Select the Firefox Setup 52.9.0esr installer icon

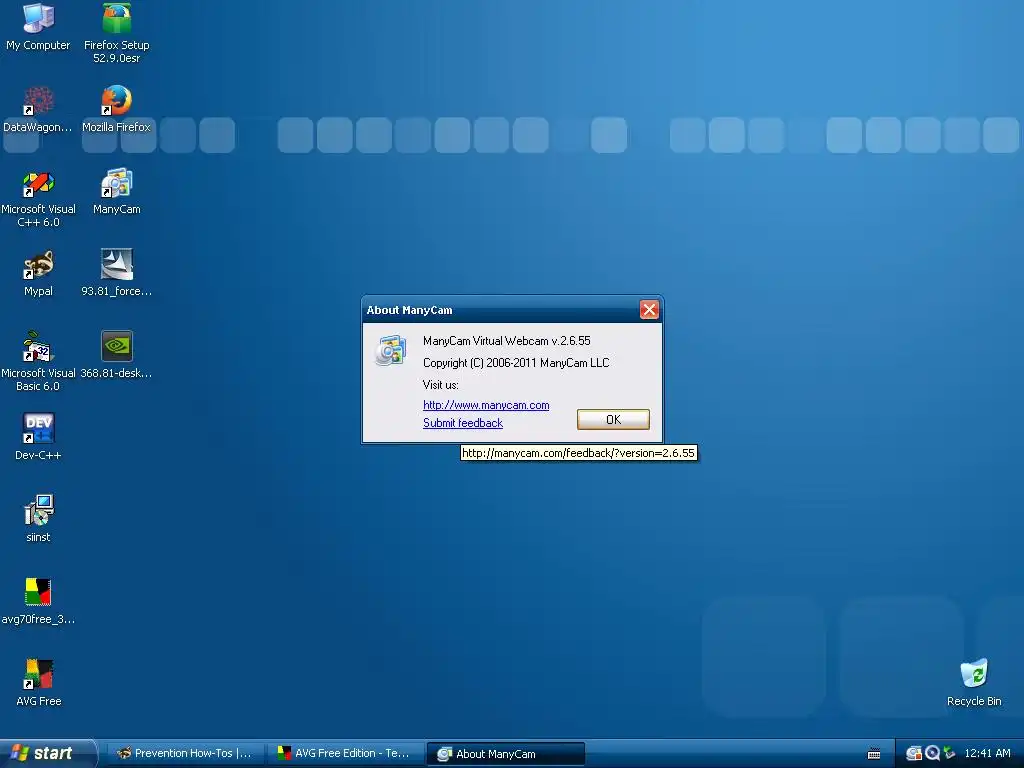pos(116,33)
